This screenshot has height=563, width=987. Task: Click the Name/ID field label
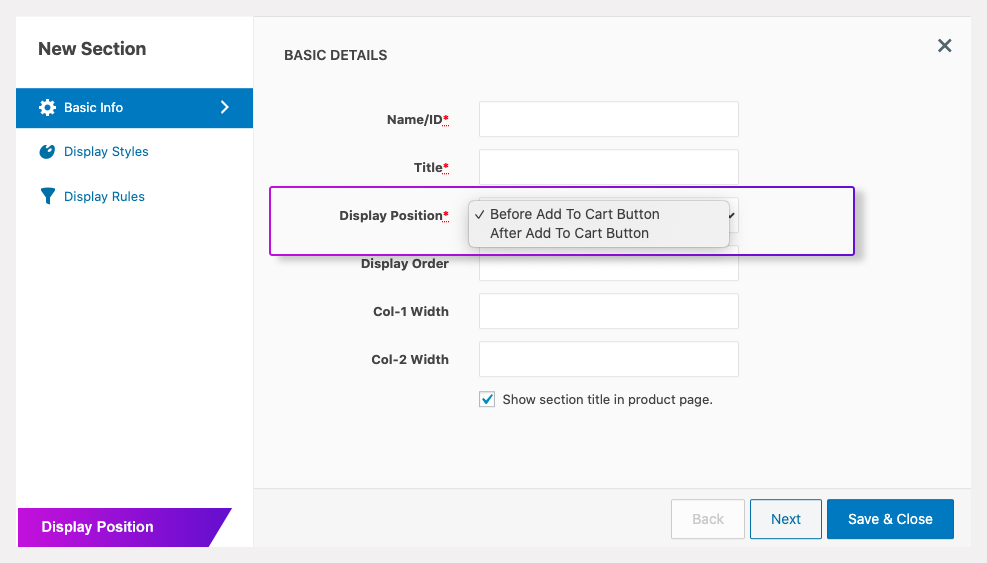pyautogui.click(x=417, y=120)
